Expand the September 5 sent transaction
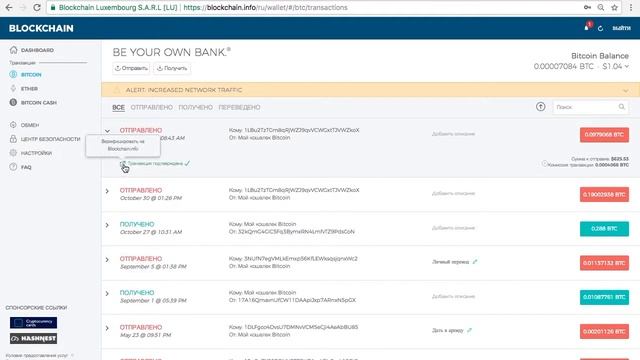640x360 pixels. (x=107, y=260)
